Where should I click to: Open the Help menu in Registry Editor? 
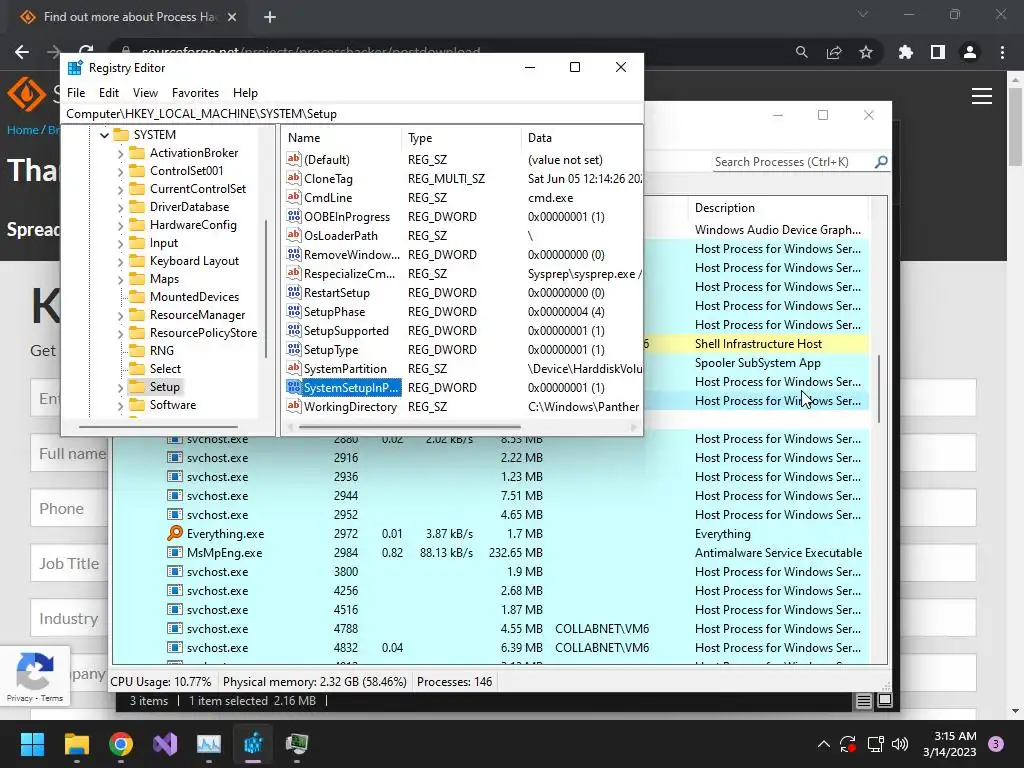245,93
